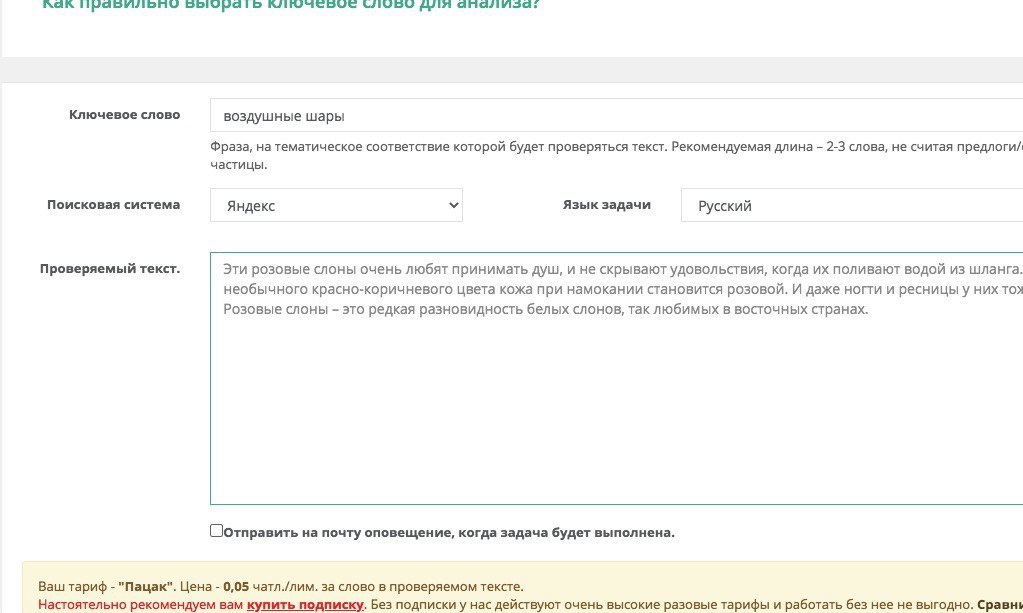The height and width of the screenshot is (613, 1023).
Task: Open the Язык задачи dropdown showing Русский
Action: click(x=852, y=205)
